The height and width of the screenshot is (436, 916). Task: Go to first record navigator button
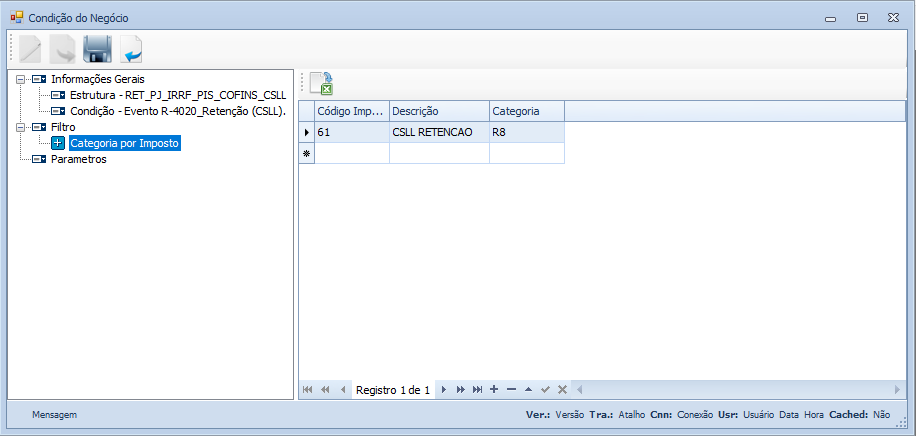307,390
